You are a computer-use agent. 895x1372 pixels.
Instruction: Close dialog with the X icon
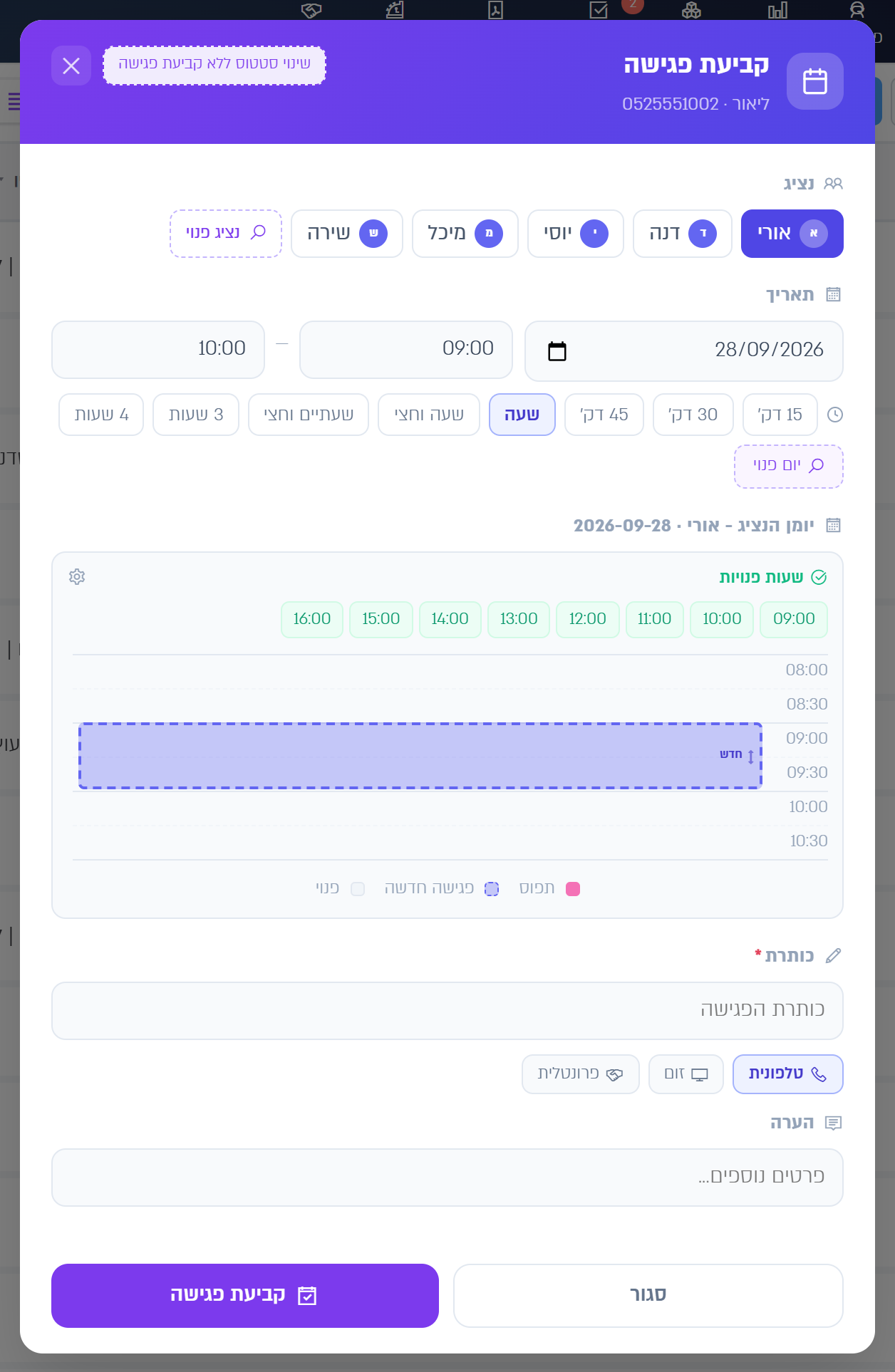tap(71, 66)
